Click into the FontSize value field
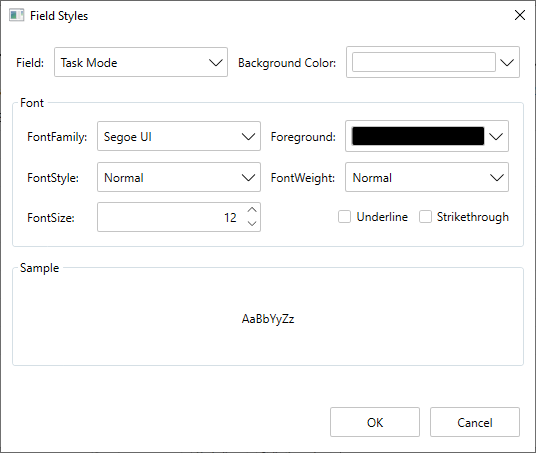The height and width of the screenshot is (453, 536). [x=171, y=217]
